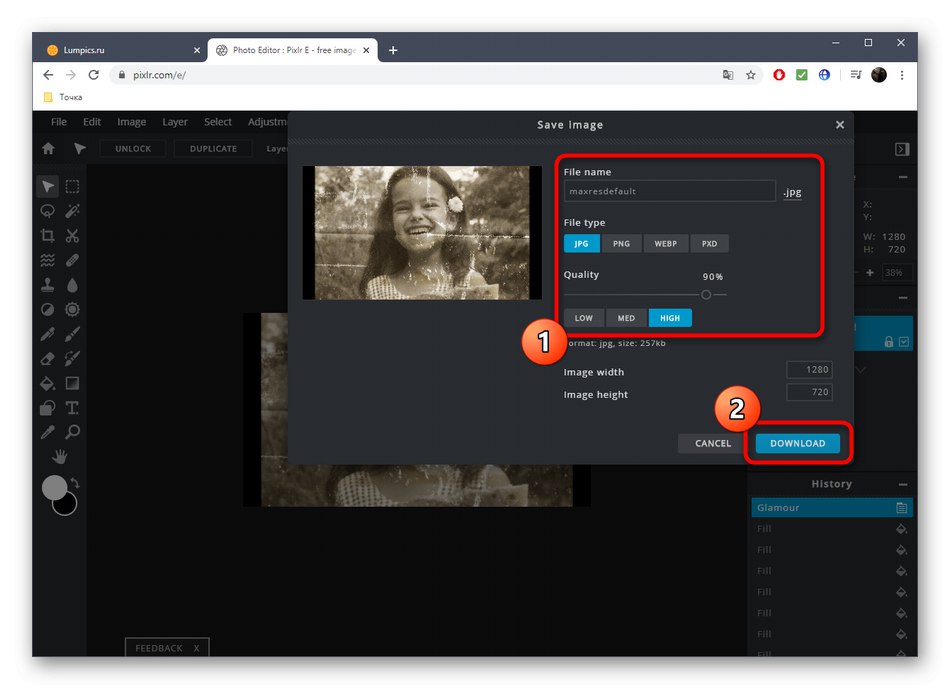Collapse the Navigate panel with minus
The image size is (950, 689).
tap(903, 177)
